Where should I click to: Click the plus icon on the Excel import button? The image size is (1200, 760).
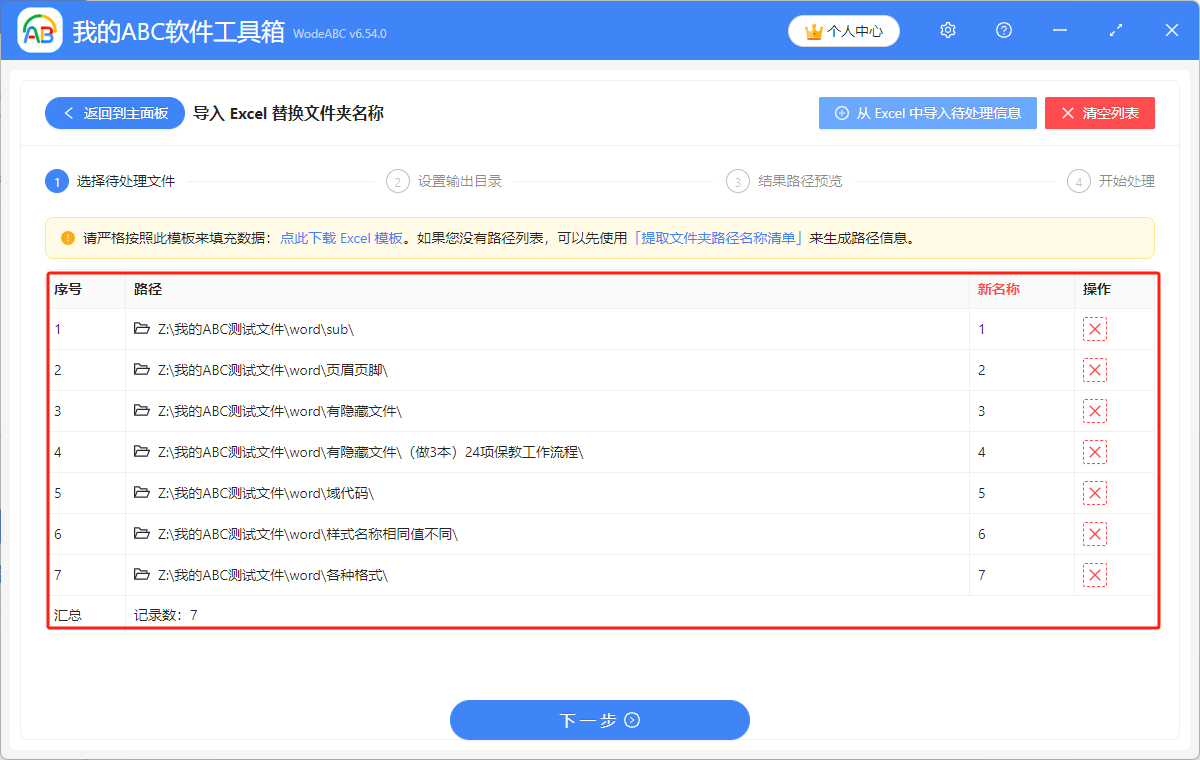coord(839,112)
